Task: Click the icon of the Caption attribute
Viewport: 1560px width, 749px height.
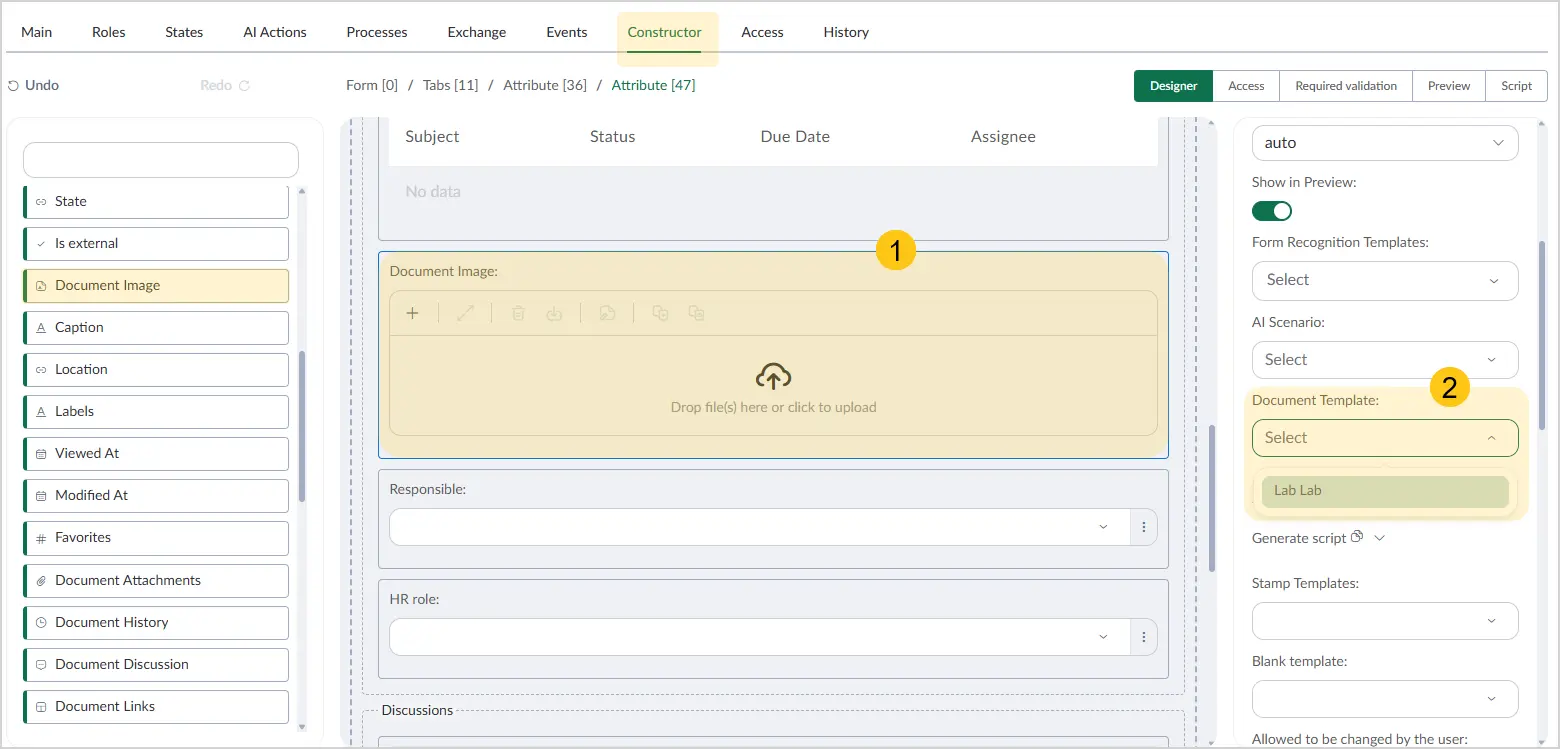Action: pyautogui.click(x=41, y=327)
